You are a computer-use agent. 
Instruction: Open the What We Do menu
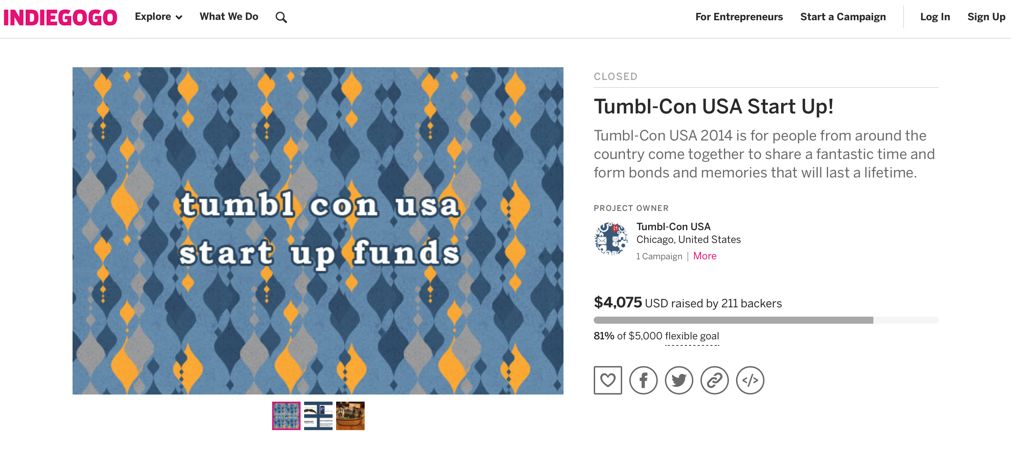229,17
